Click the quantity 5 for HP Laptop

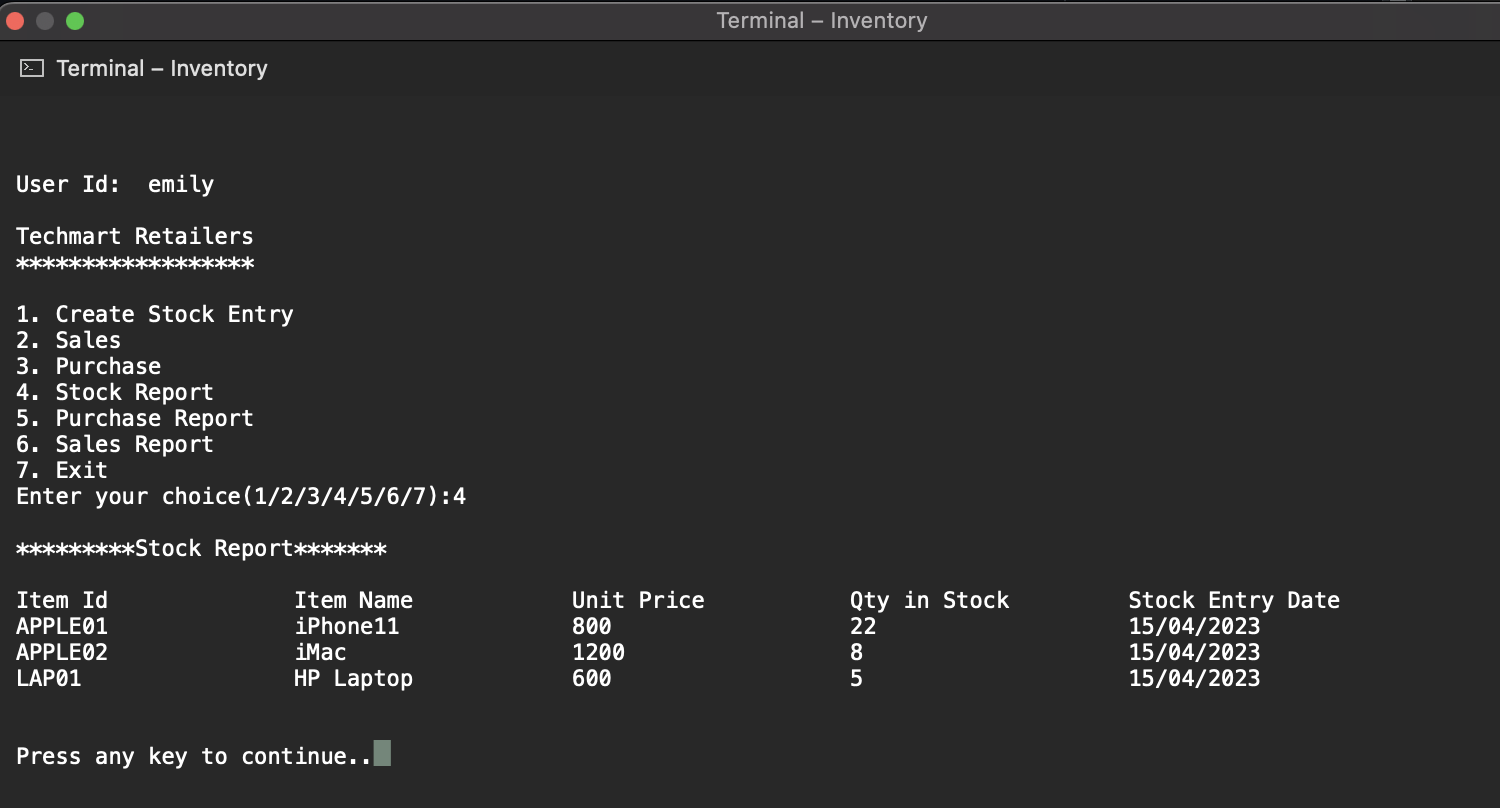pyautogui.click(x=856, y=679)
